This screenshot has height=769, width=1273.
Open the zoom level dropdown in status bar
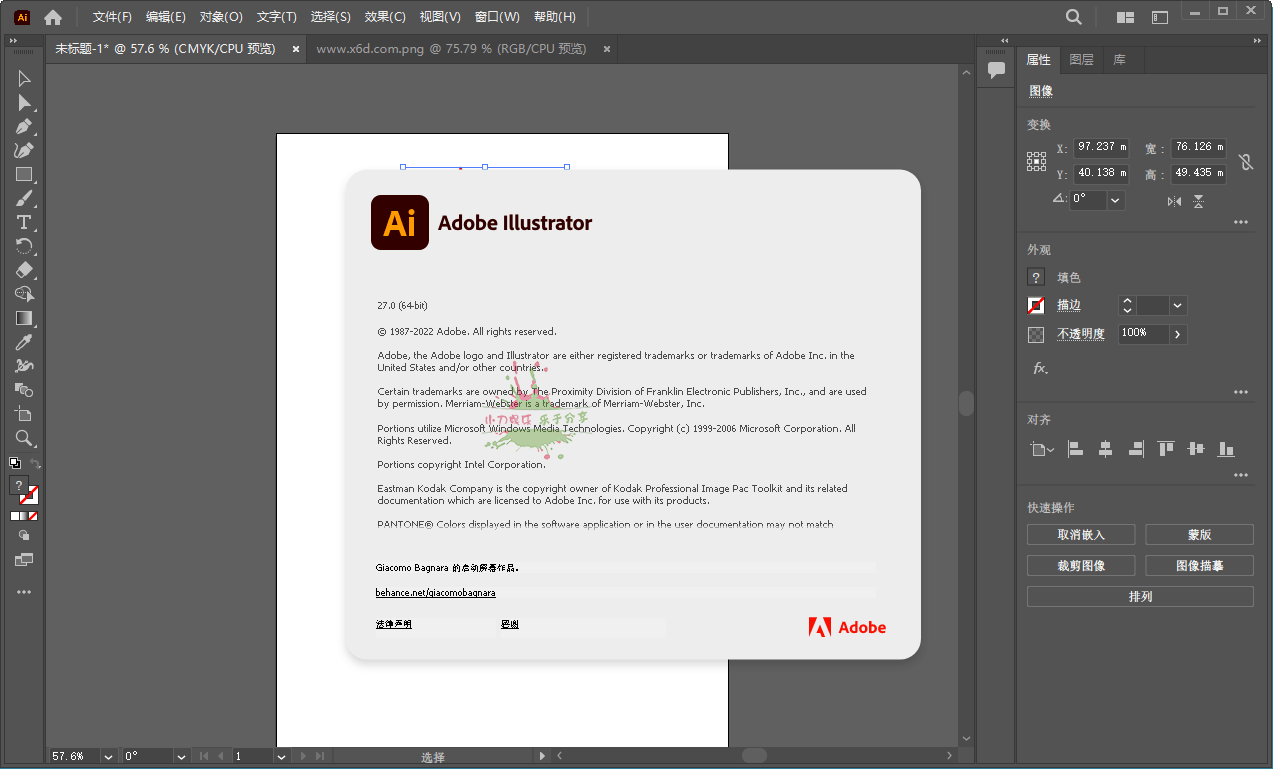tap(108, 757)
